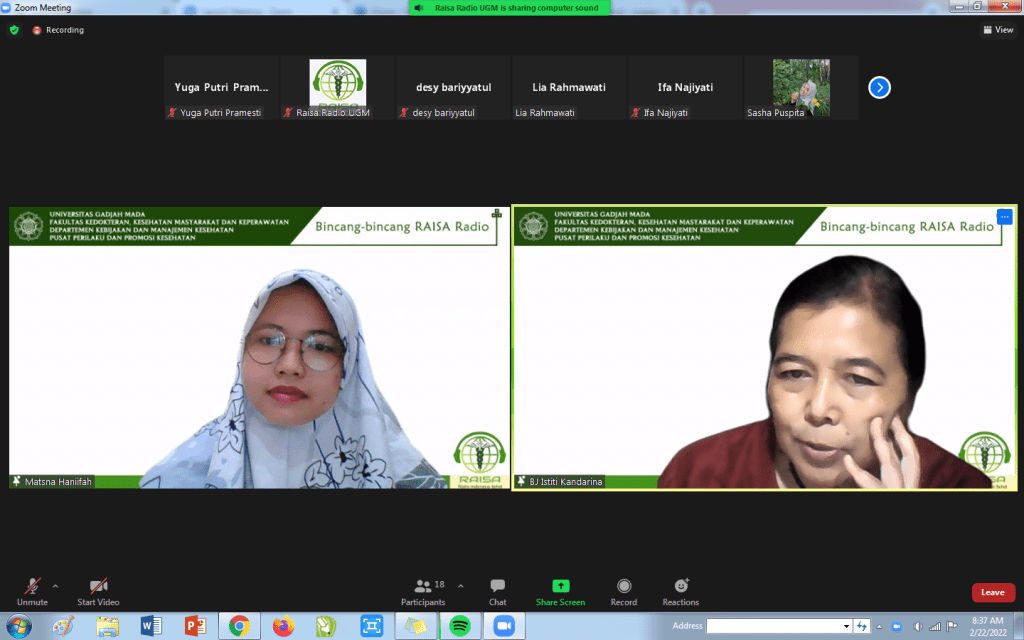This screenshot has width=1024, height=640.
Task: Click the green encryption shield icon
Action: tap(14, 30)
